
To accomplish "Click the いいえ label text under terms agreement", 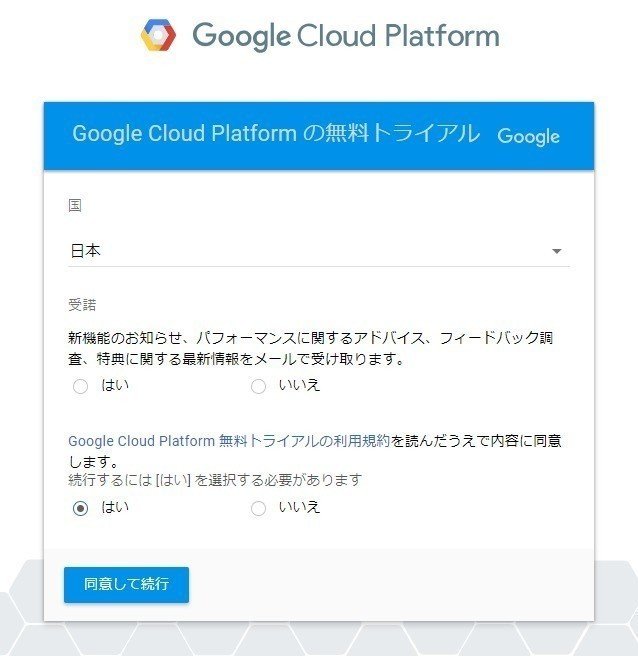I will tap(299, 507).
